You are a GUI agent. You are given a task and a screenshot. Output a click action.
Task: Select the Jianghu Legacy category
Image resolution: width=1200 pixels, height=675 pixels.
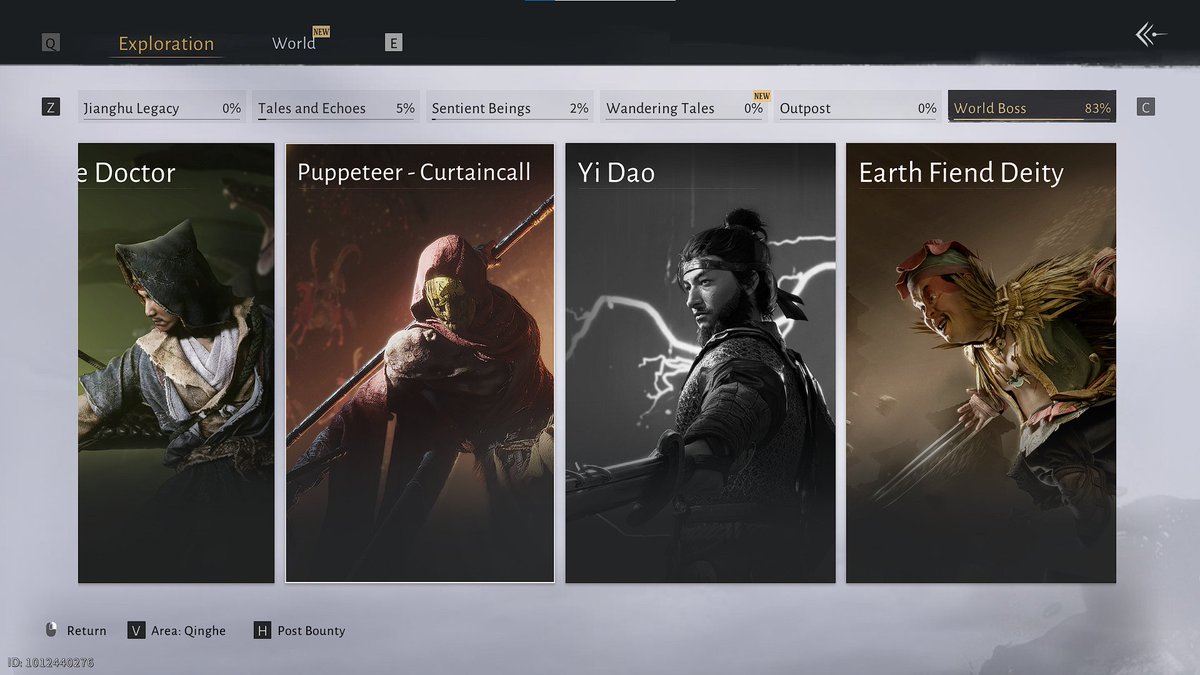(161, 108)
